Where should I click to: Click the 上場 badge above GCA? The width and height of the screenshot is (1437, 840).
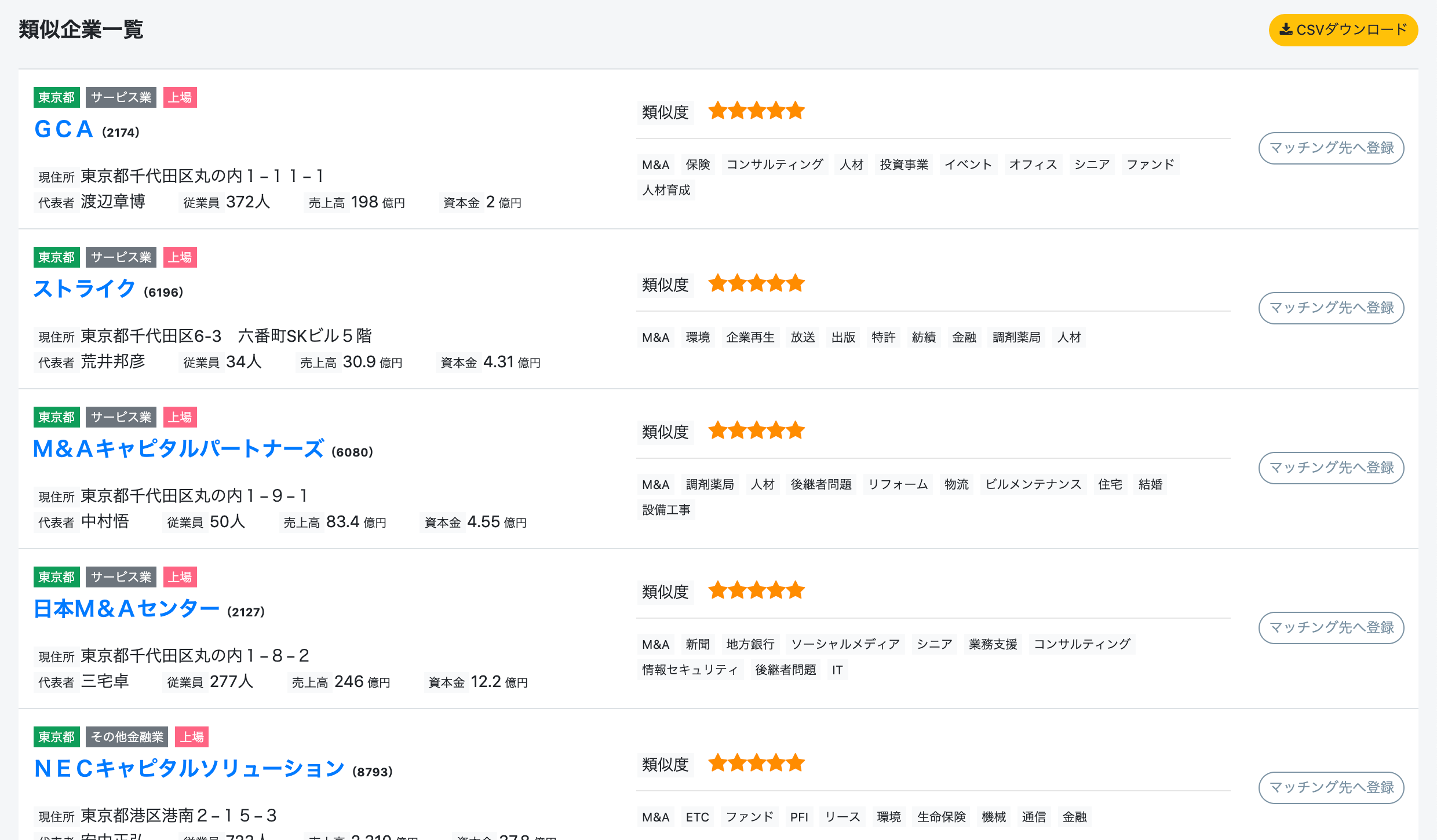point(180,97)
